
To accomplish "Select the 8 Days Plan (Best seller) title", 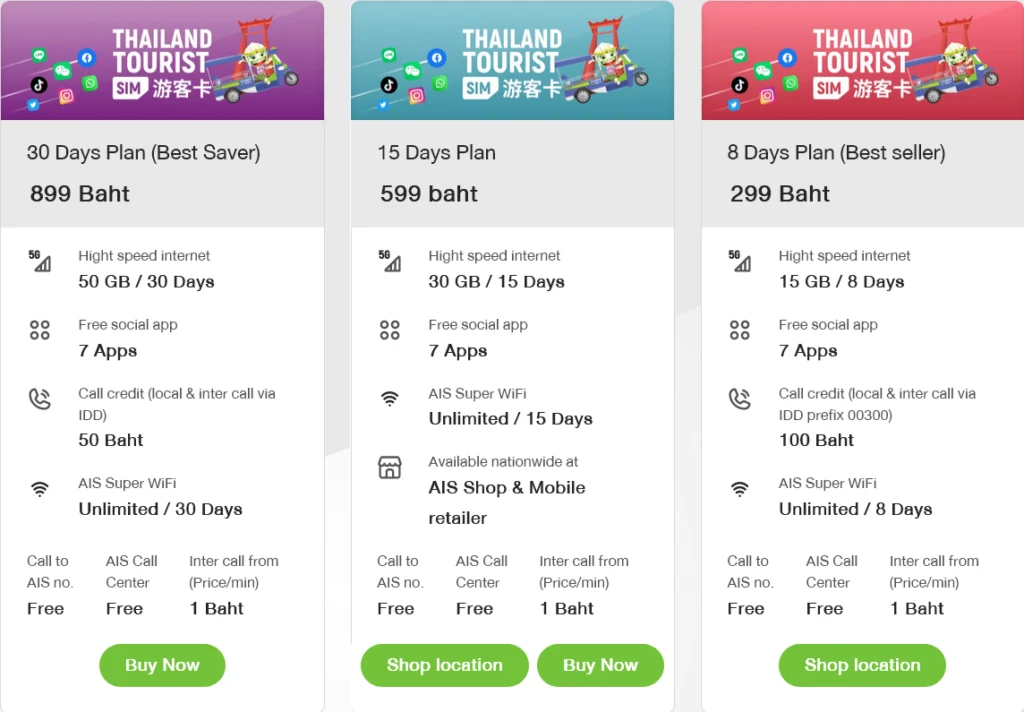I will click(x=836, y=153).
